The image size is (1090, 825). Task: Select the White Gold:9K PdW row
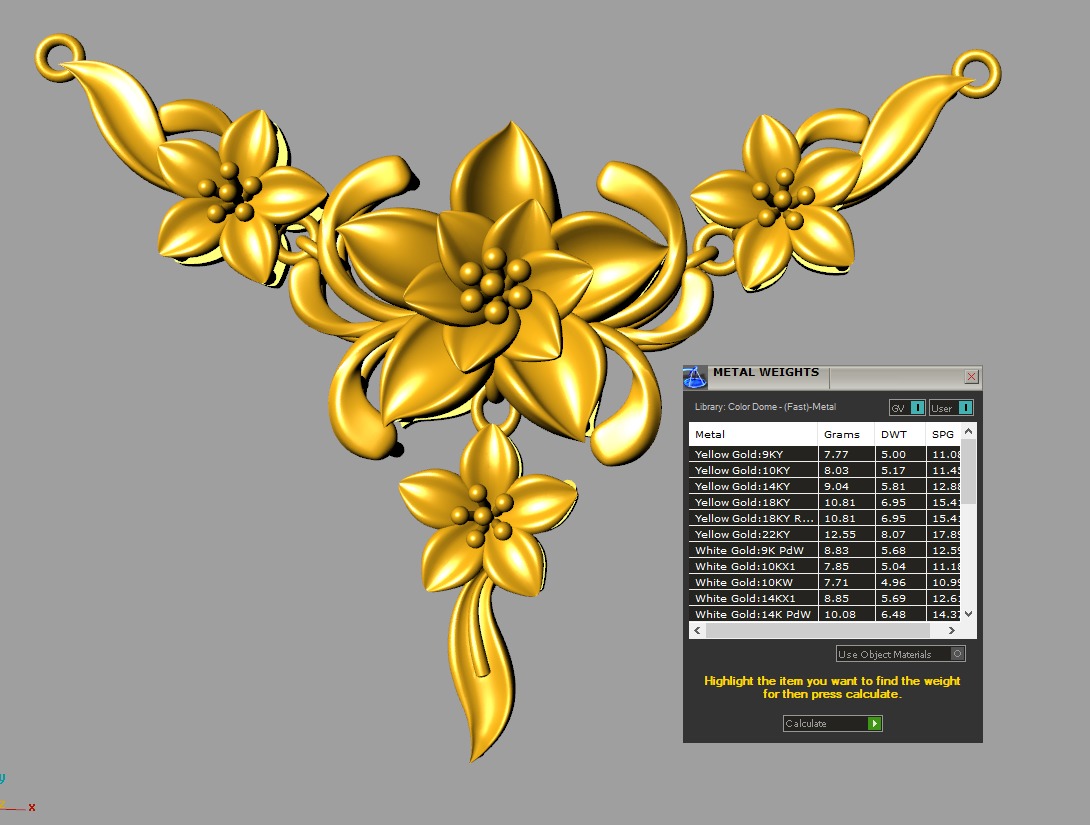tap(824, 550)
